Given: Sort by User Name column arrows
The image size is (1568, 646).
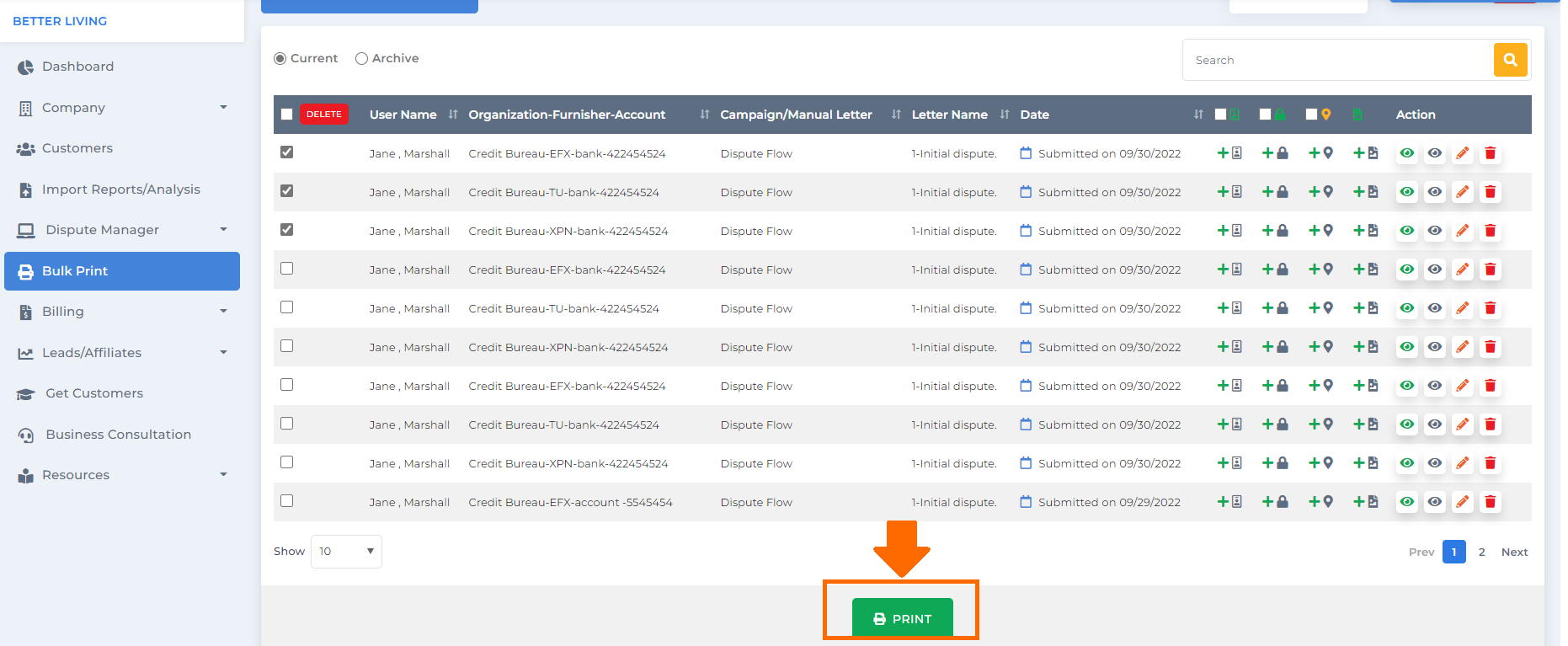Looking at the screenshot, I should tap(453, 115).
